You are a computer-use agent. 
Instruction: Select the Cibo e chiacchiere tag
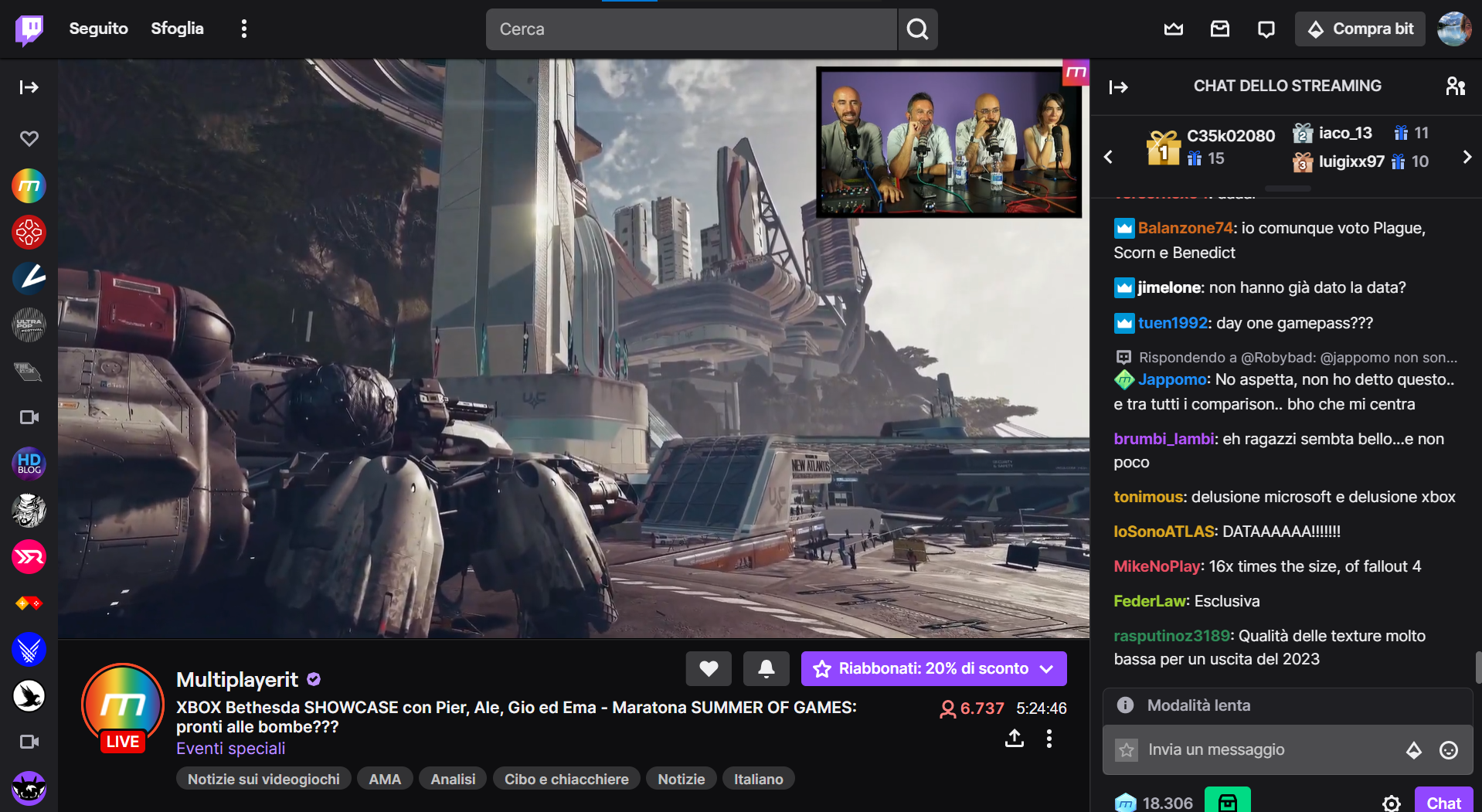(x=566, y=779)
